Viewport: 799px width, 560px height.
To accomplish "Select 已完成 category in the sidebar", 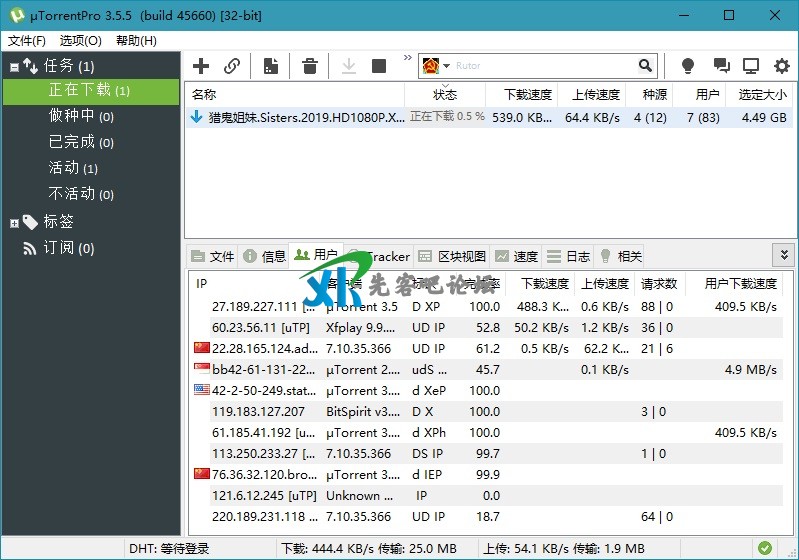I will tap(71, 142).
